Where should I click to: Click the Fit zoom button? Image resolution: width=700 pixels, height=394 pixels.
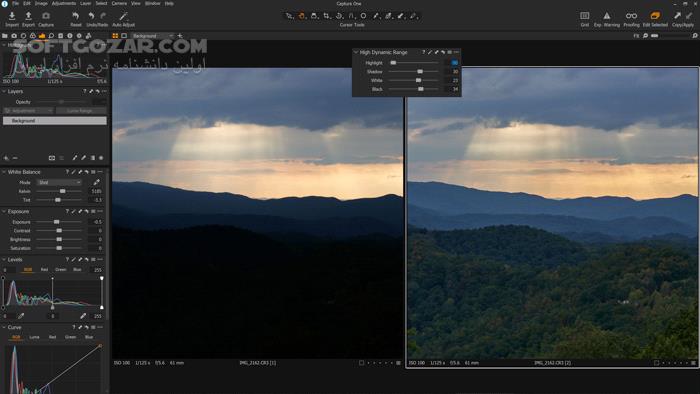coord(636,36)
